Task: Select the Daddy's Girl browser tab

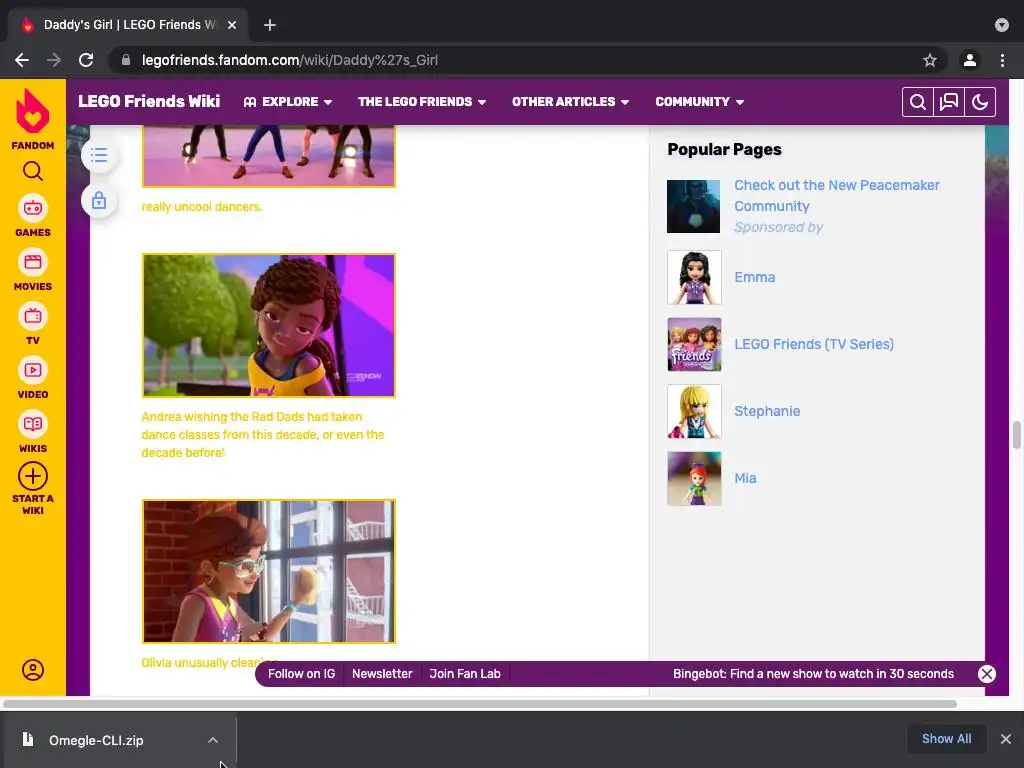Action: tap(127, 25)
